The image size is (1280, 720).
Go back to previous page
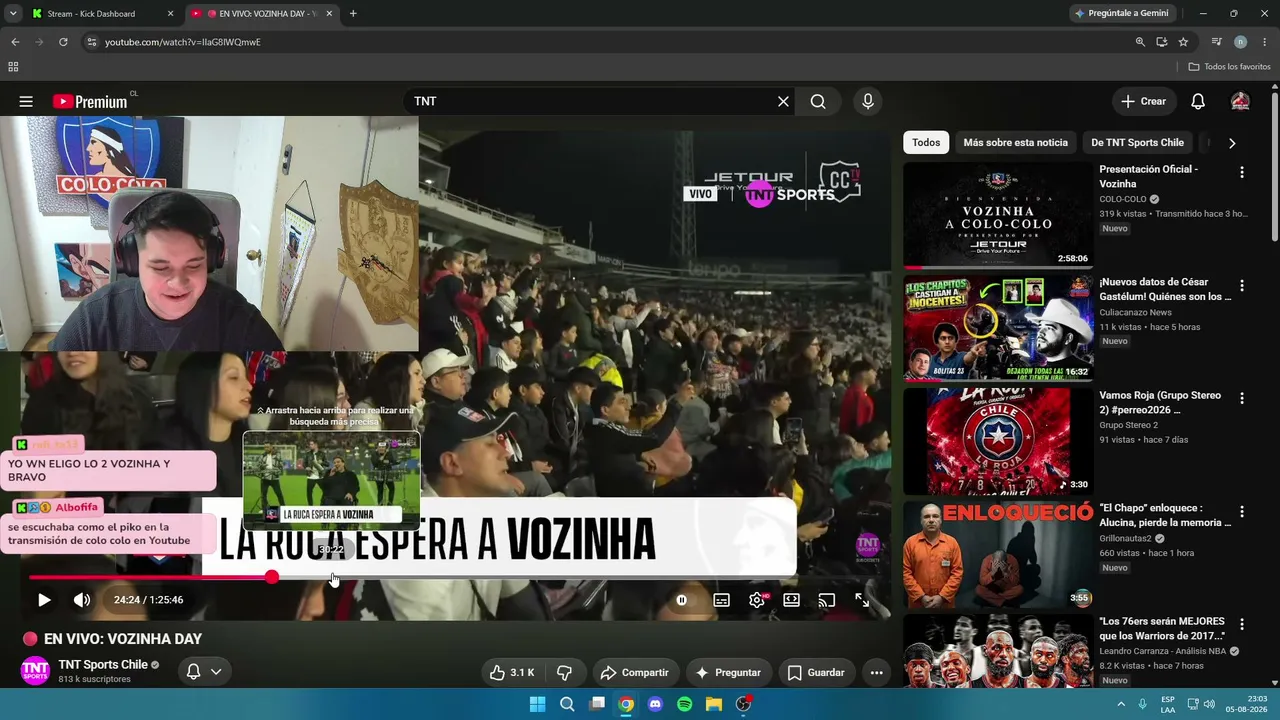pos(15,42)
